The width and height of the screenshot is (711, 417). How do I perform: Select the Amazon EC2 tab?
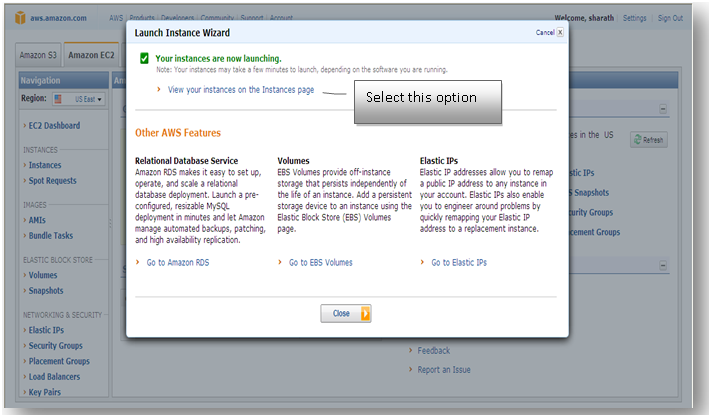pyautogui.click(x=91, y=55)
